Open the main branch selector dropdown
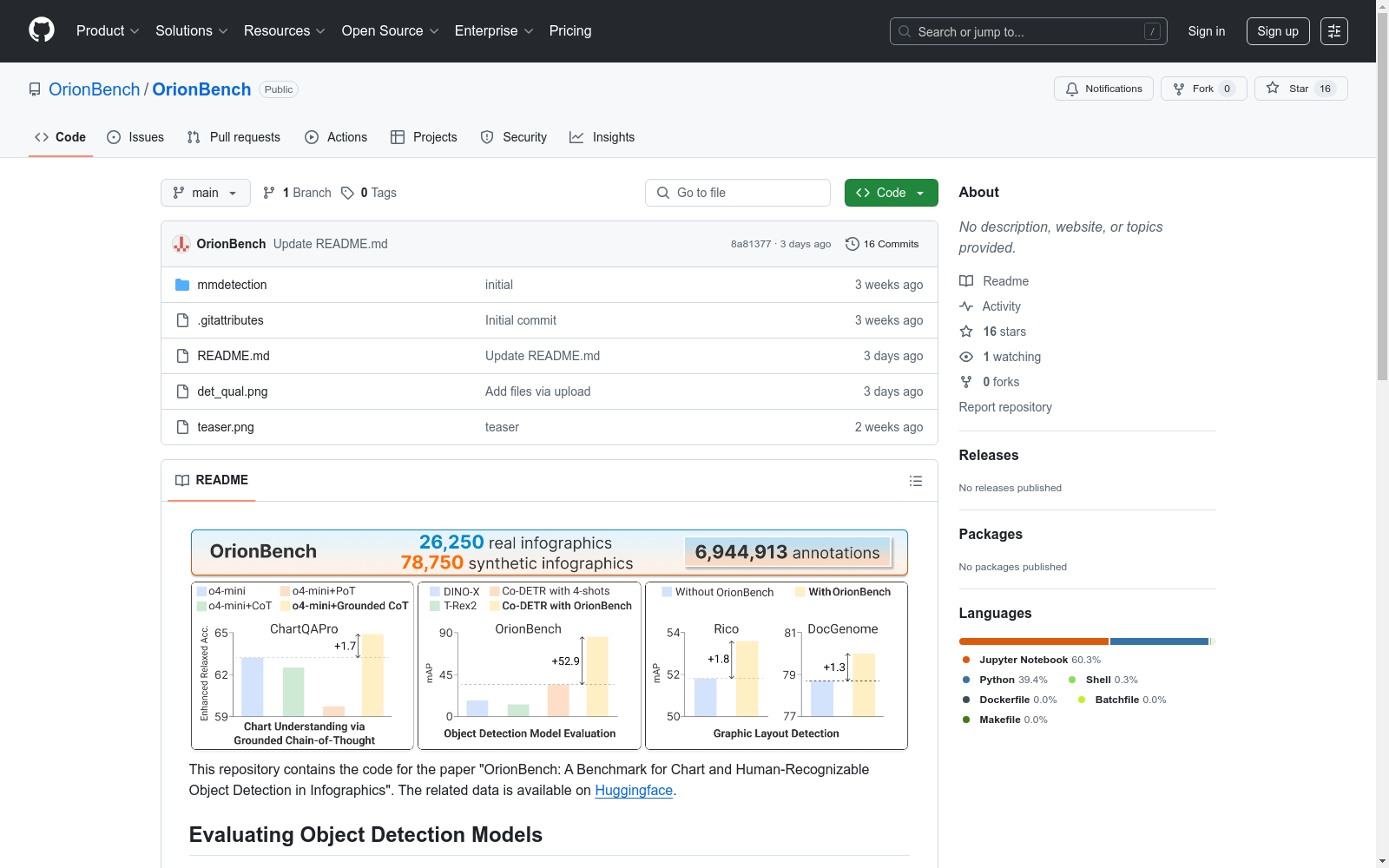 pyautogui.click(x=206, y=193)
